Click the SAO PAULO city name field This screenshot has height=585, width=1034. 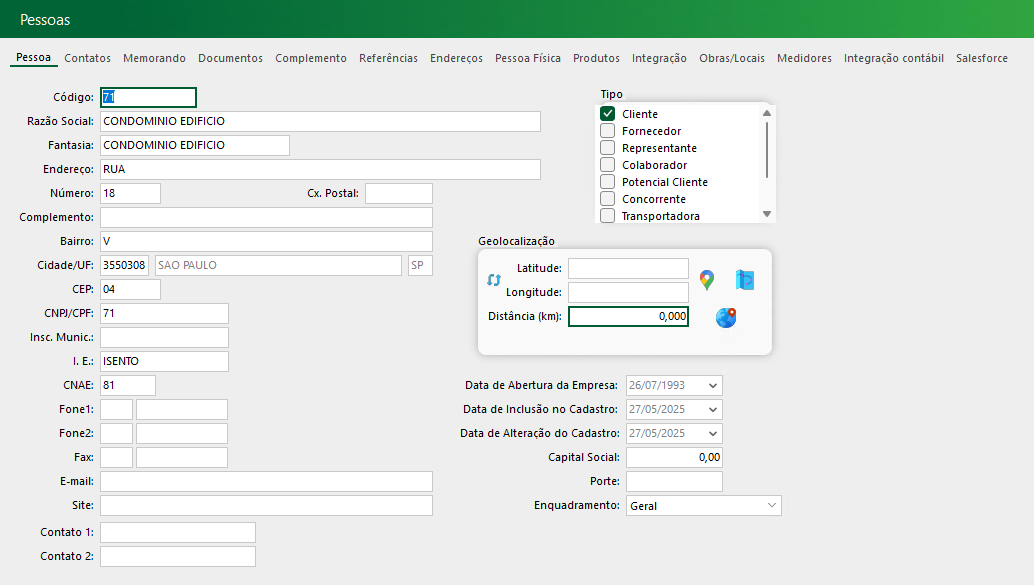(278, 265)
